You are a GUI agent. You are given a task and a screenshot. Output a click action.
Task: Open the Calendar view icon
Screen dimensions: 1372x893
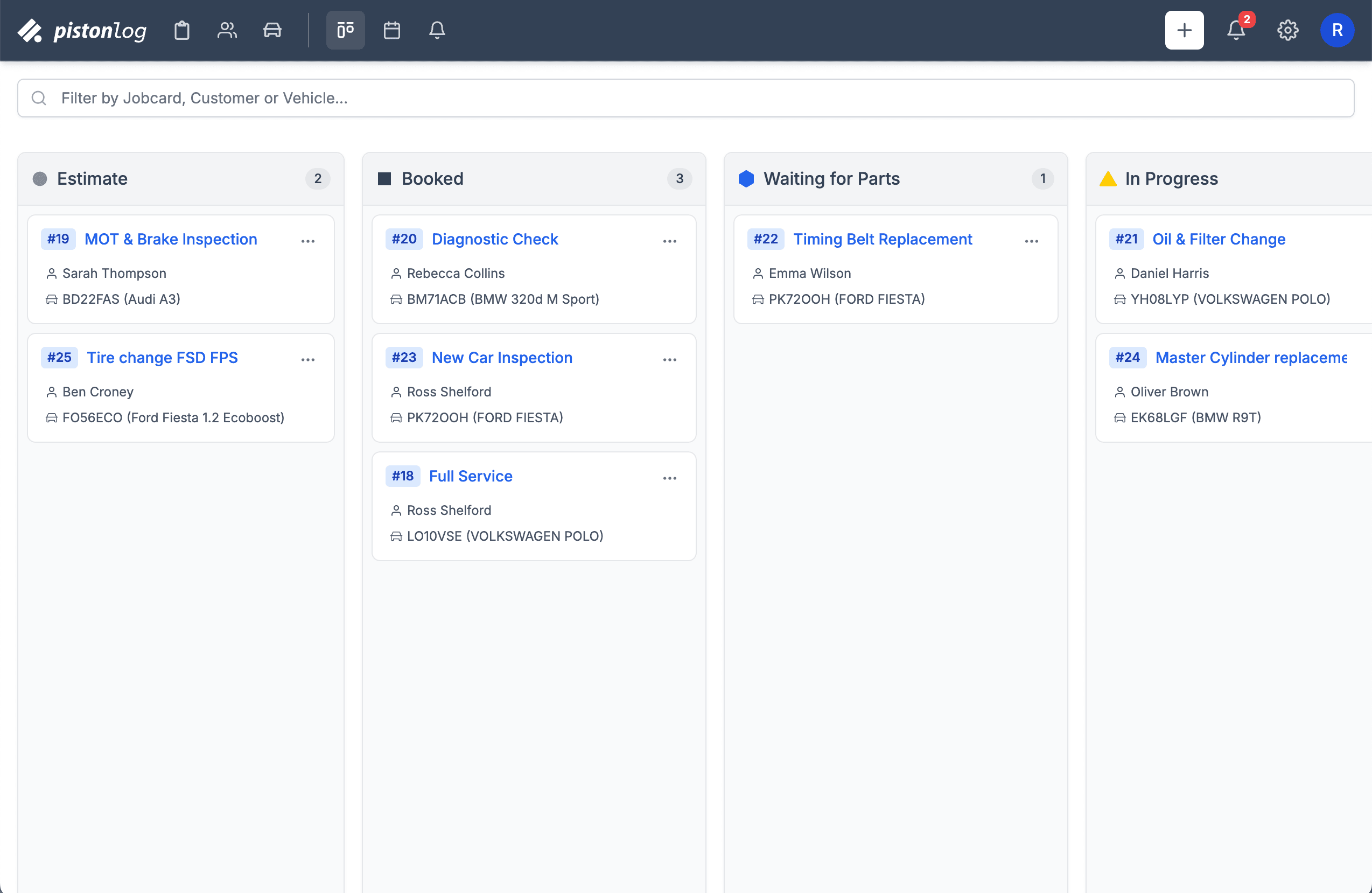pos(391,30)
